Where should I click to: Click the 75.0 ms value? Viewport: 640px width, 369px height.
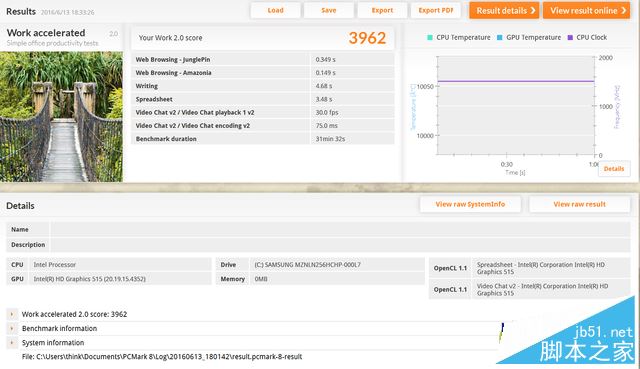[x=327, y=126]
